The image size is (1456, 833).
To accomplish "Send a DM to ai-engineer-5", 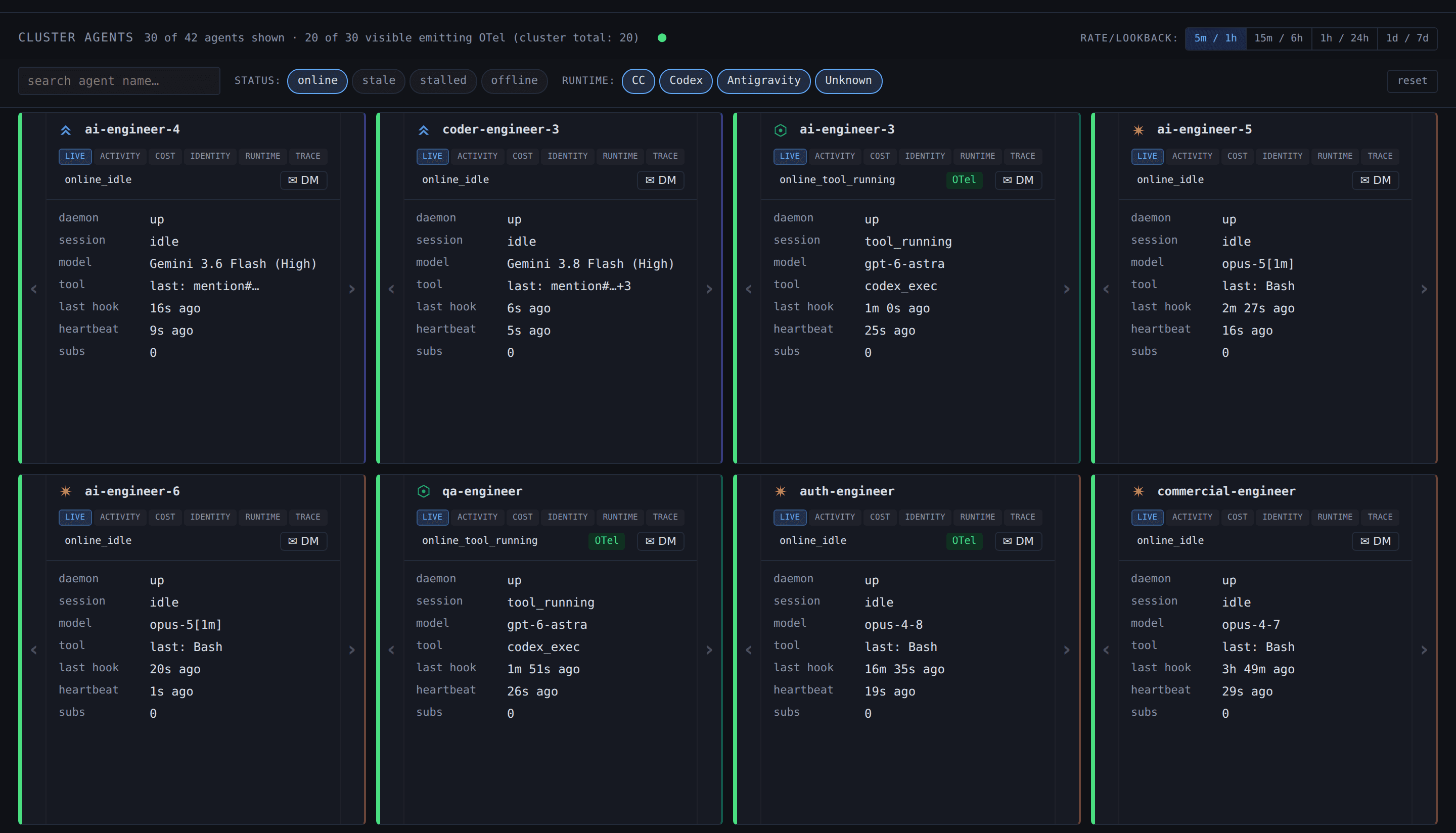I will point(1375,180).
